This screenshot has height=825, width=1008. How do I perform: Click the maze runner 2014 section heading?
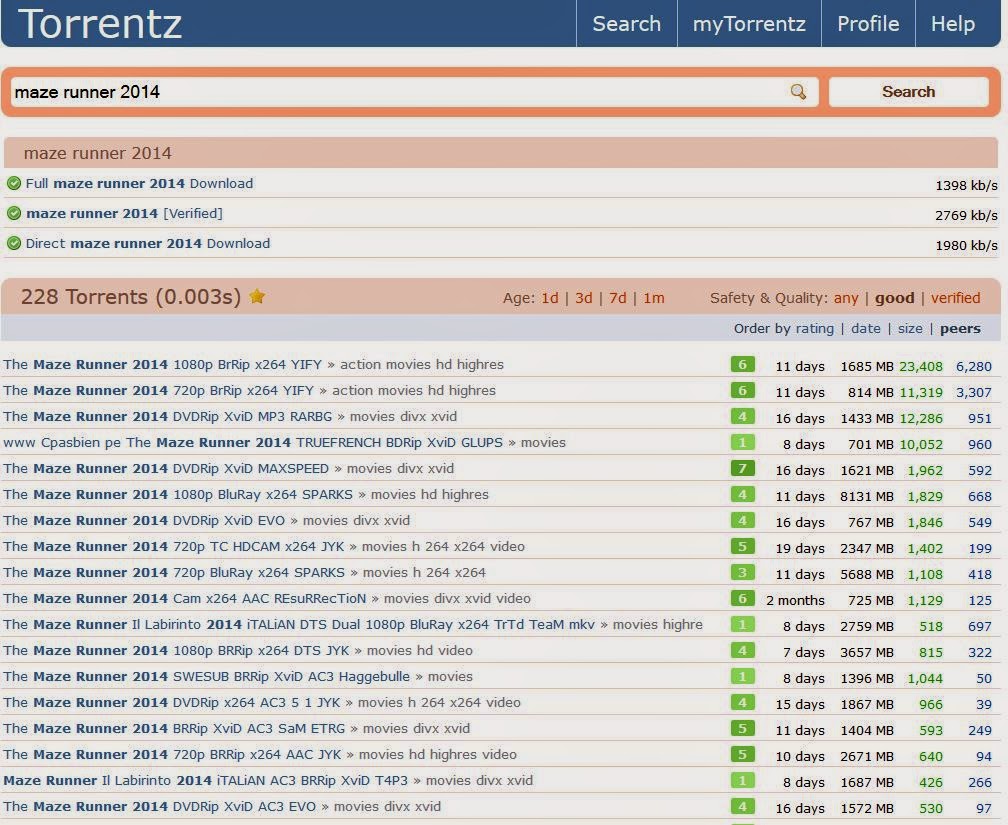[98, 153]
